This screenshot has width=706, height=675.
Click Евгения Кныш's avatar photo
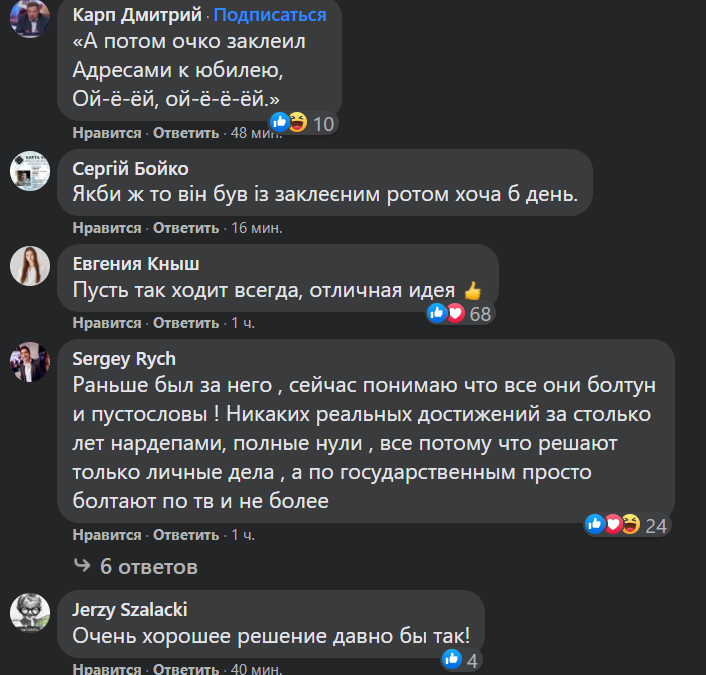pyautogui.click(x=30, y=266)
